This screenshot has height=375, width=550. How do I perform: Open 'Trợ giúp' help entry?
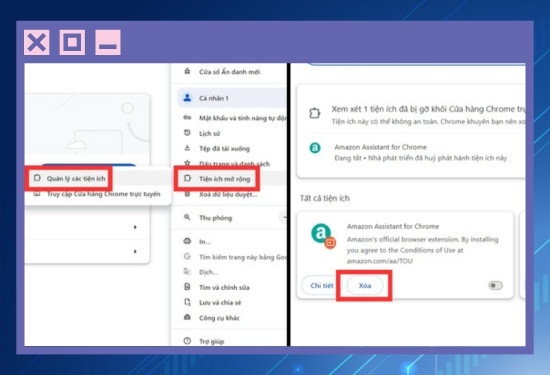[212, 341]
